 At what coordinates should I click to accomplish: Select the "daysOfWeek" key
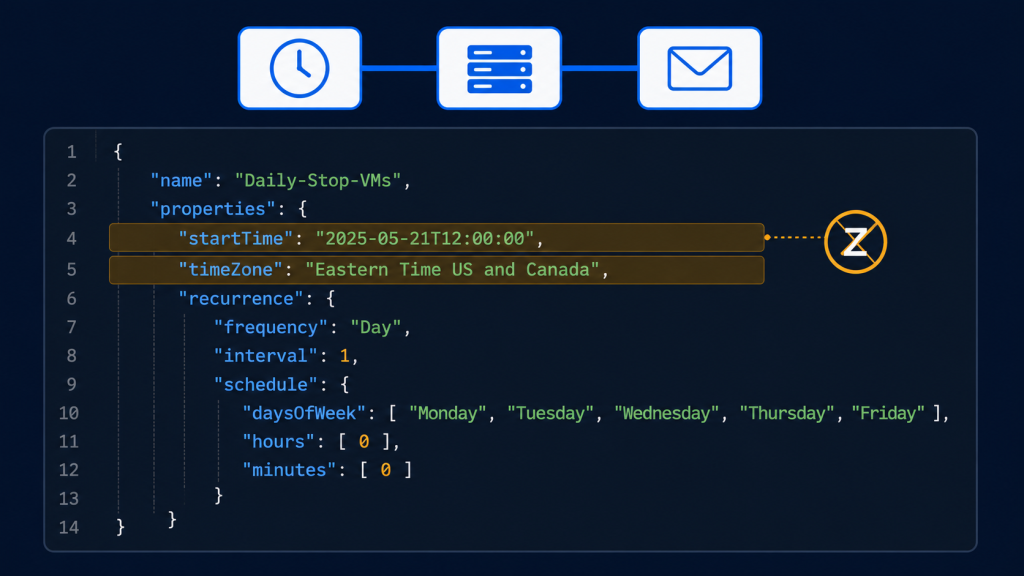[x=304, y=413]
